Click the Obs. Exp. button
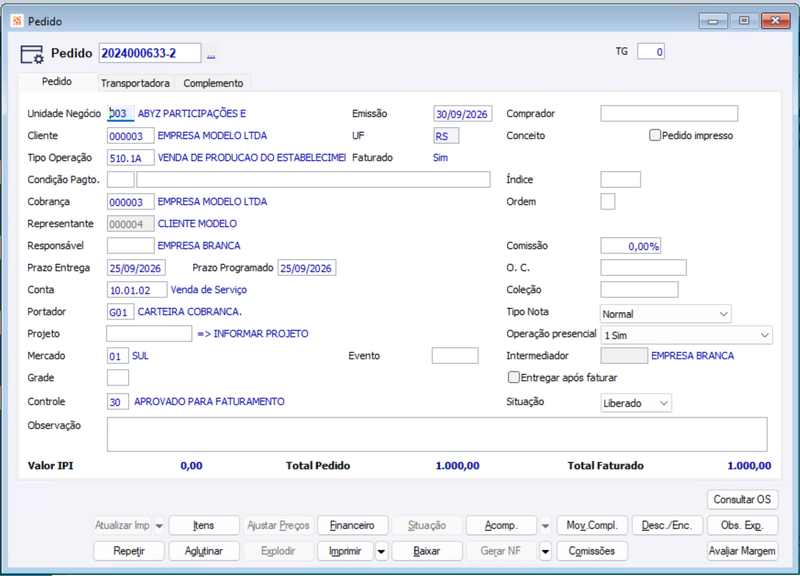800x576 pixels. pyautogui.click(x=742, y=525)
